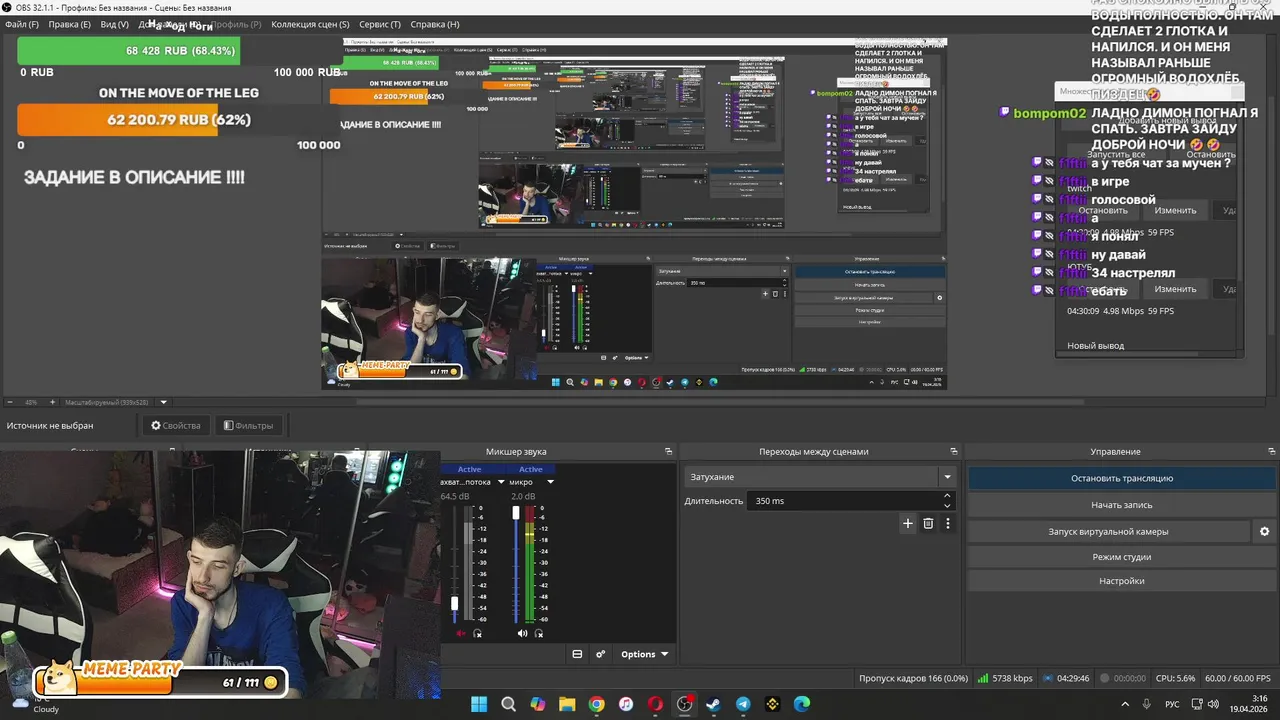Click the 5738 kbps bitrate signal icon
This screenshot has width=1280, height=720.
[x=983, y=678]
